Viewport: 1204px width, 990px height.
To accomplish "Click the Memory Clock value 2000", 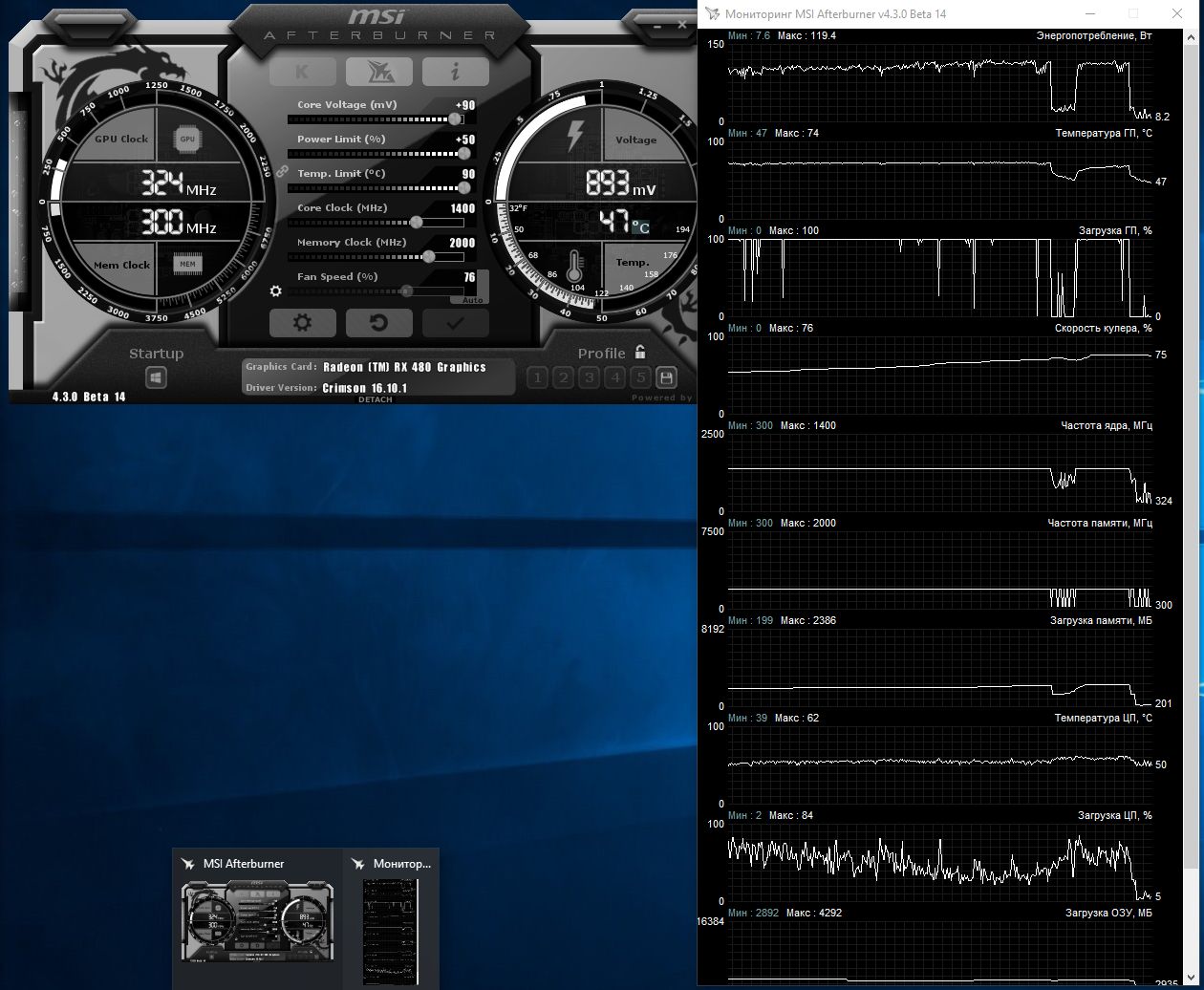I will click(462, 243).
